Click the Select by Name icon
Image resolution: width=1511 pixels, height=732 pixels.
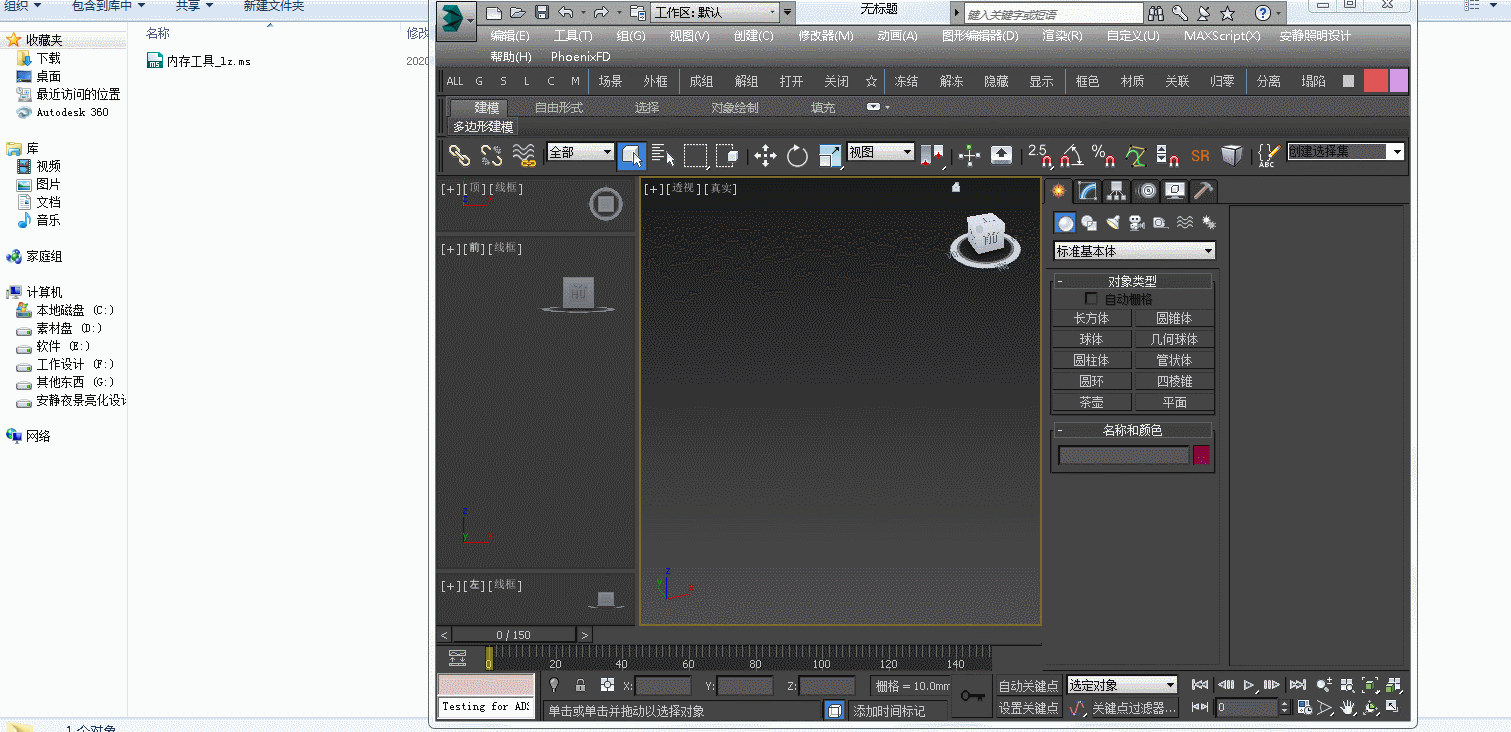pos(663,155)
